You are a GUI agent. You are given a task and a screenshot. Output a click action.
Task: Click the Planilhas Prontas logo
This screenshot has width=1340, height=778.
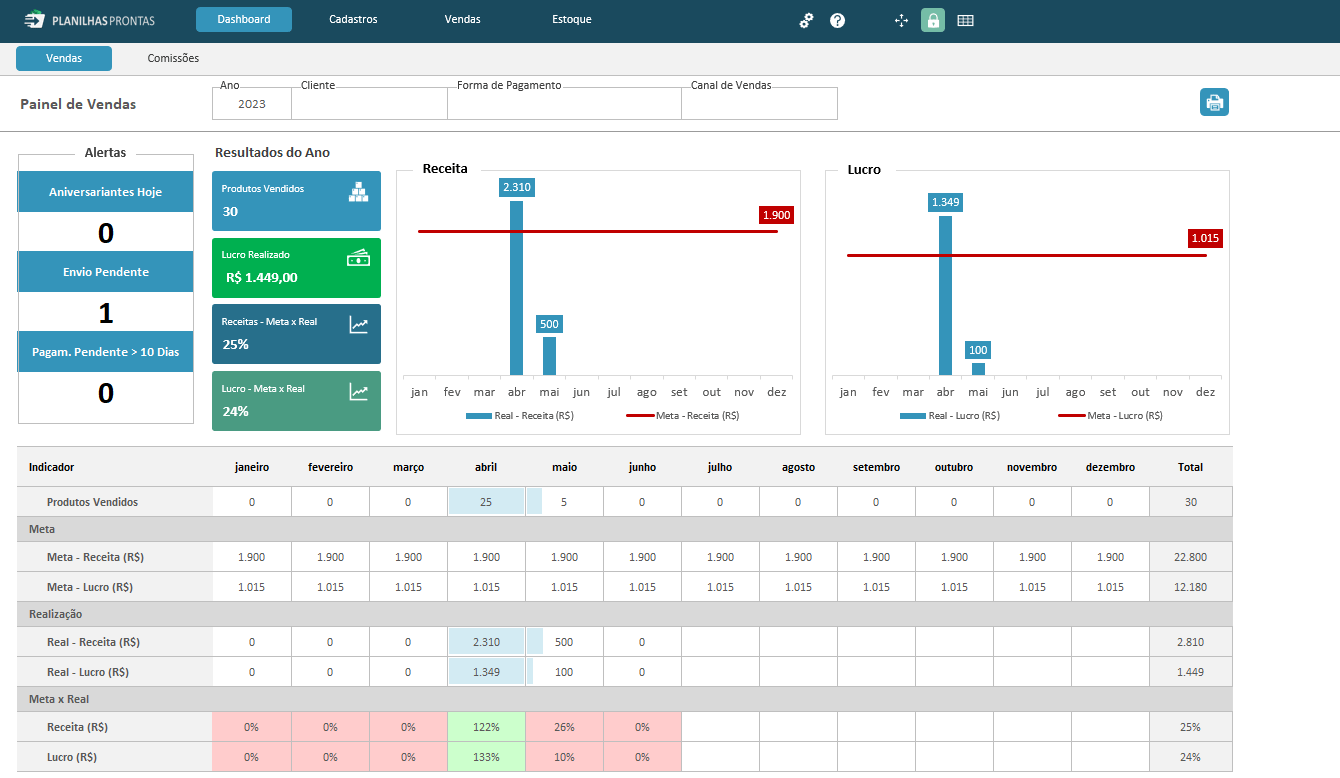[x=90, y=19]
